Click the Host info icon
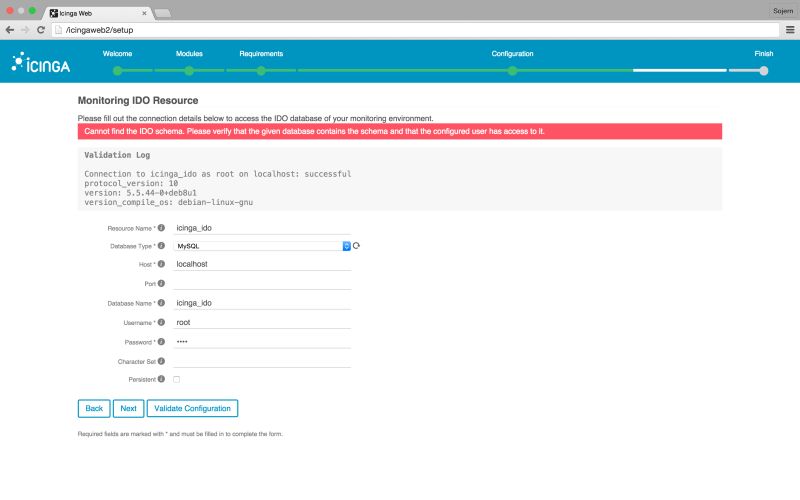Viewport: 800px width, 500px height. click(161, 264)
